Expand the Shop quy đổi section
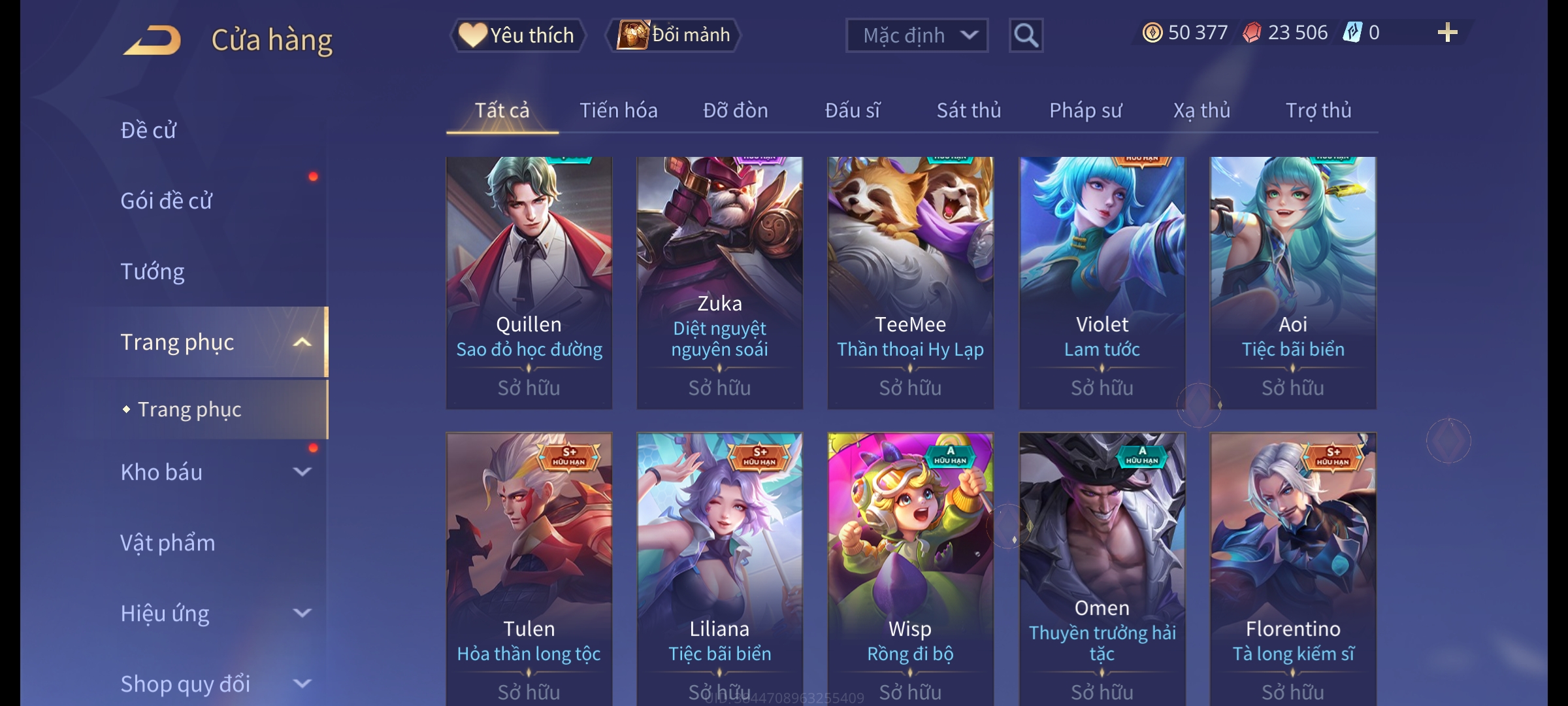Viewport: 1568px width, 706px height. coord(302,683)
